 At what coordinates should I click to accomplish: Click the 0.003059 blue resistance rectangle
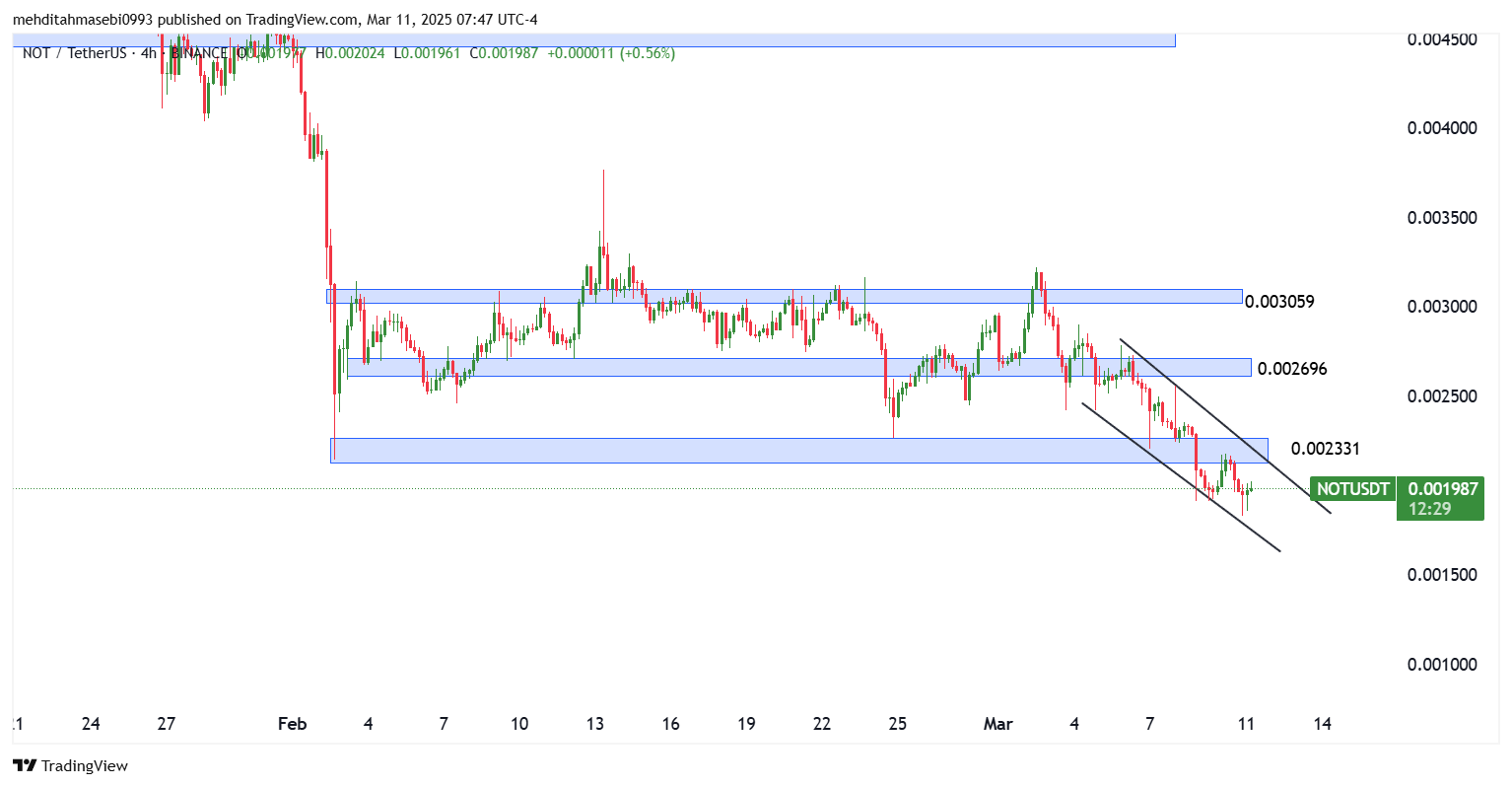[x=785, y=296]
